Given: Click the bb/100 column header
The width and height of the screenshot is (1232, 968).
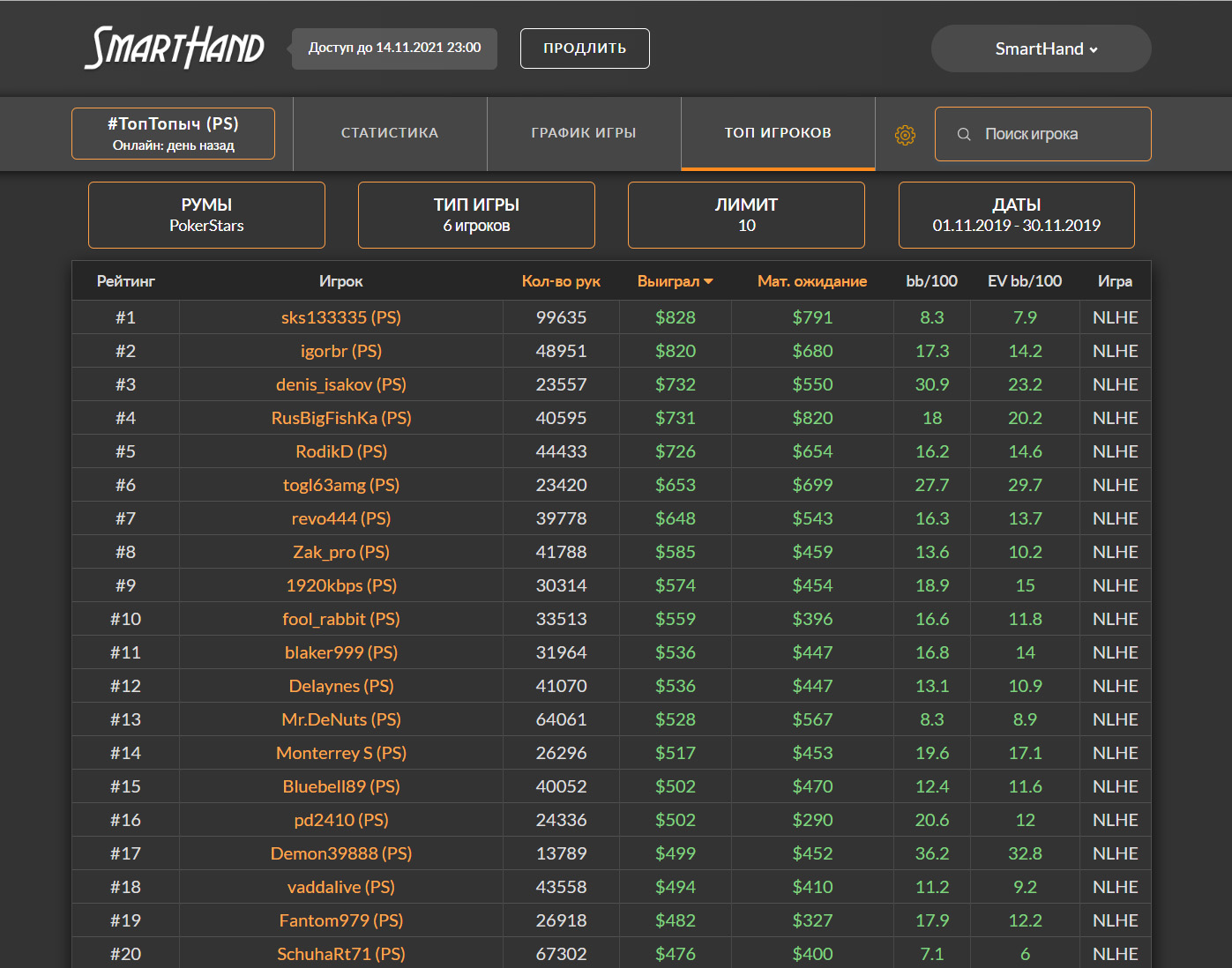Looking at the screenshot, I should coord(932,281).
